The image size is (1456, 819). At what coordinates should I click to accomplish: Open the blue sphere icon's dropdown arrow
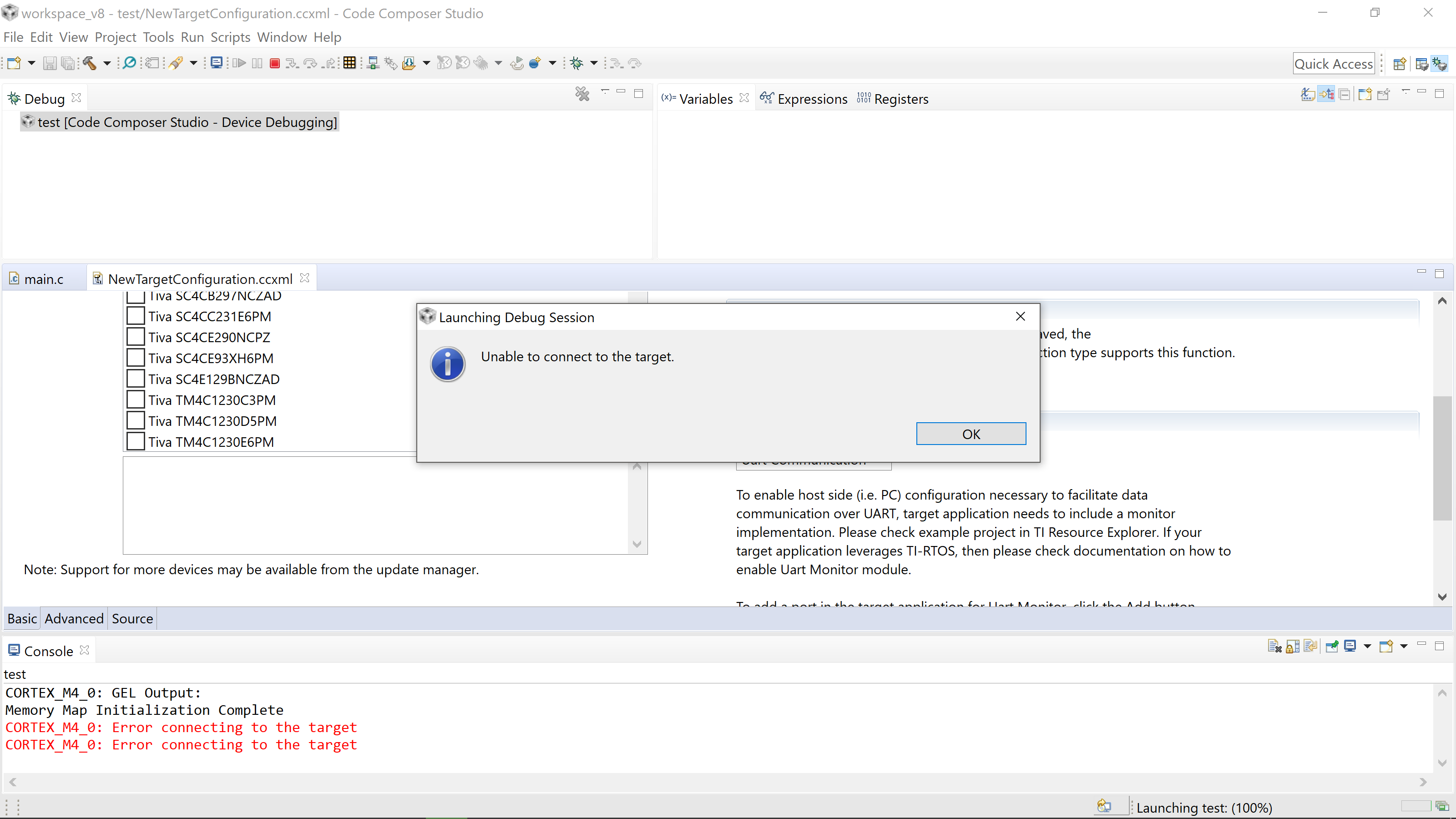click(553, 63)
